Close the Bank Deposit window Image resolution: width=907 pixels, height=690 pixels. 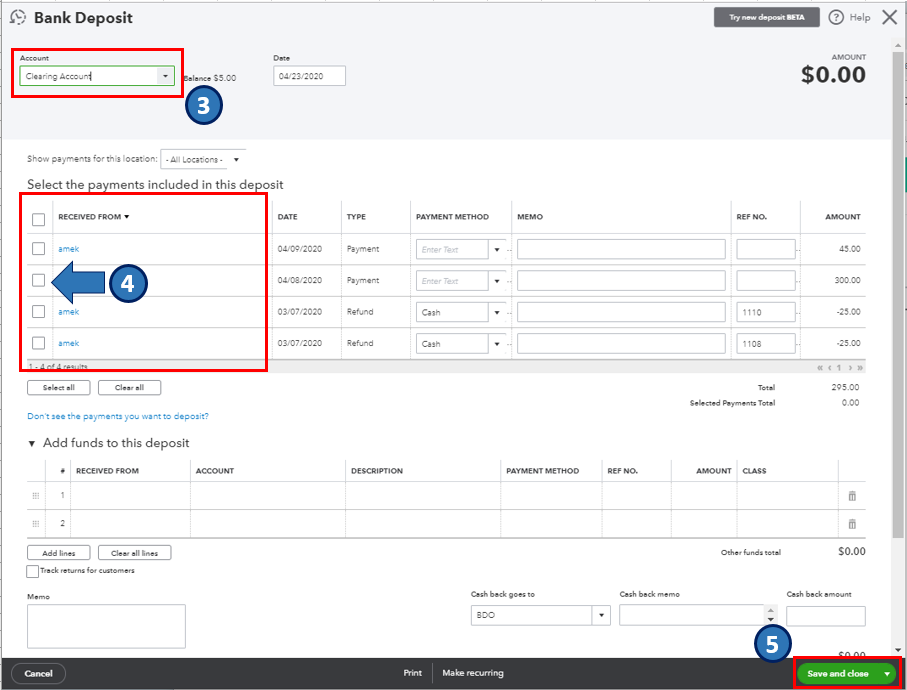[x=889, y=17]
